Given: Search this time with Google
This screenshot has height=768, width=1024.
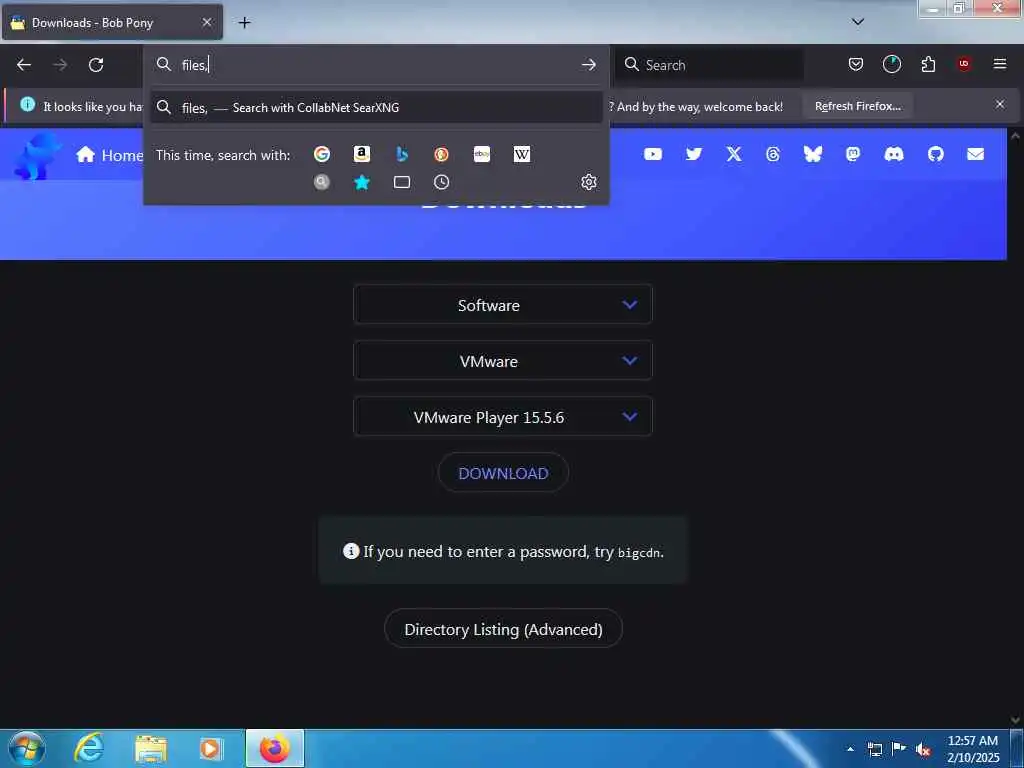Looking at the screenshot, I should [321, 154].
